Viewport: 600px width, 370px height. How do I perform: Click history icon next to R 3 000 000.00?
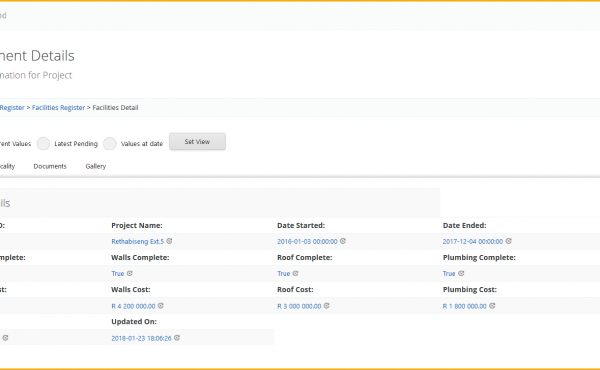326,306
